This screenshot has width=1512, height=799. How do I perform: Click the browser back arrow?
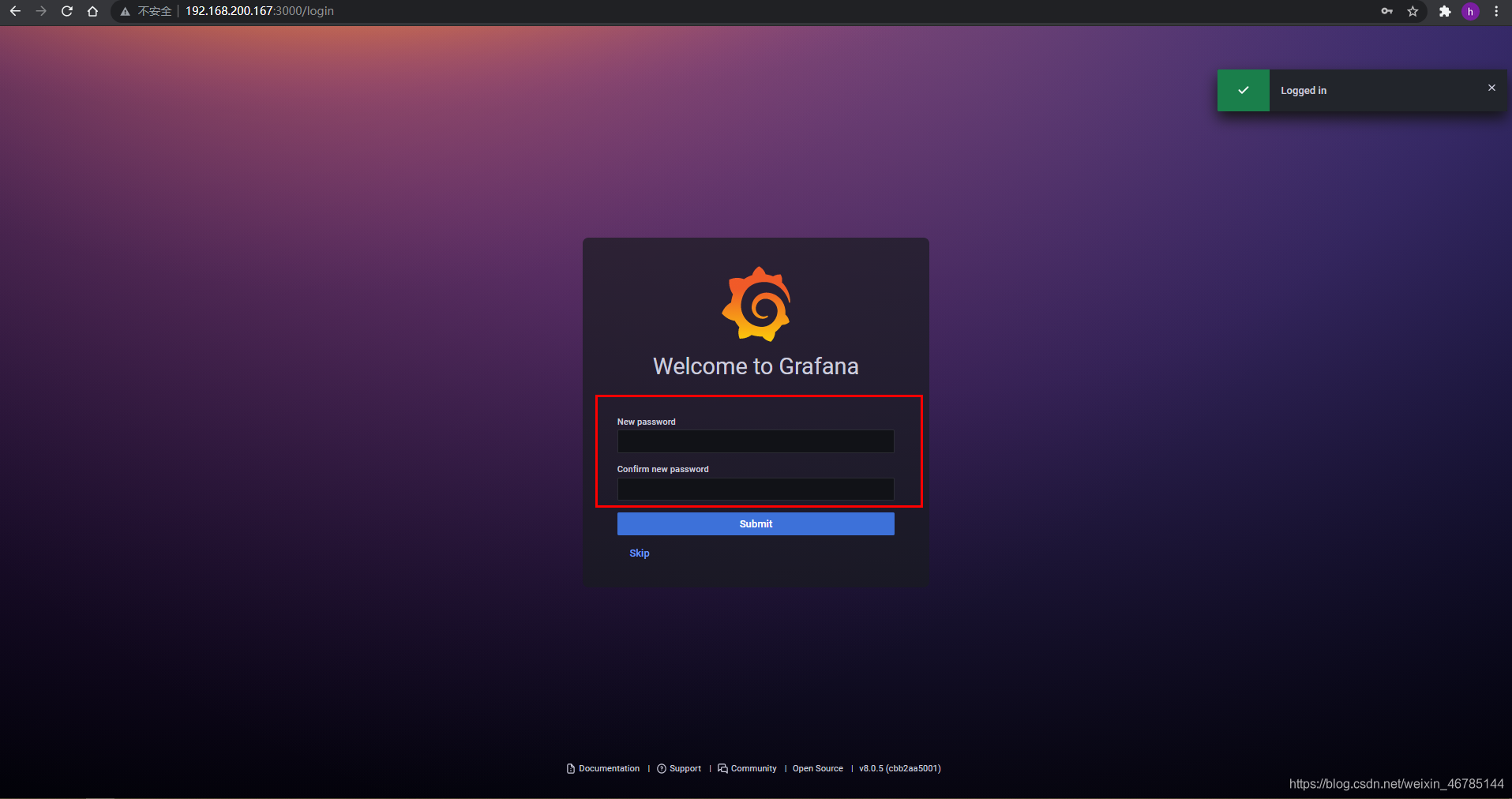click(15, 11)
